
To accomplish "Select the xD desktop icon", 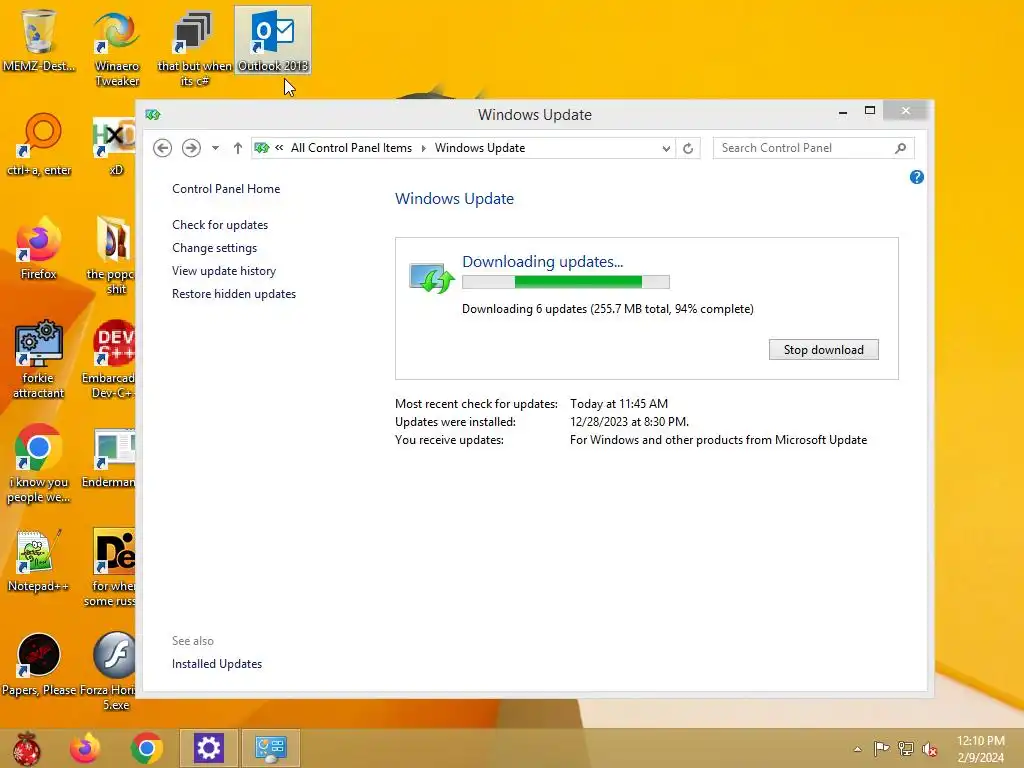I will click(115, 145).
